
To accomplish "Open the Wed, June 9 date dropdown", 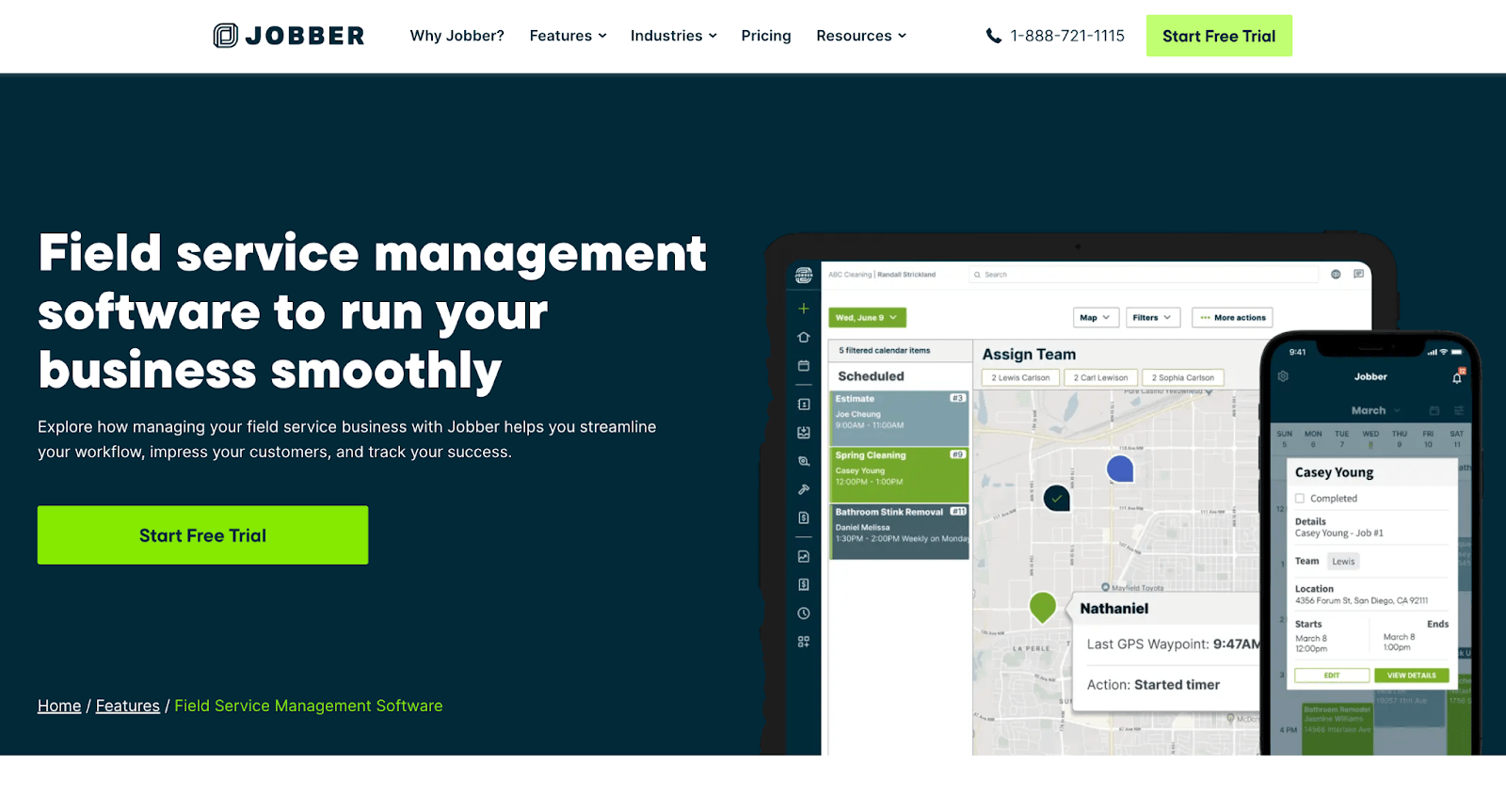I will click(867, 318).
